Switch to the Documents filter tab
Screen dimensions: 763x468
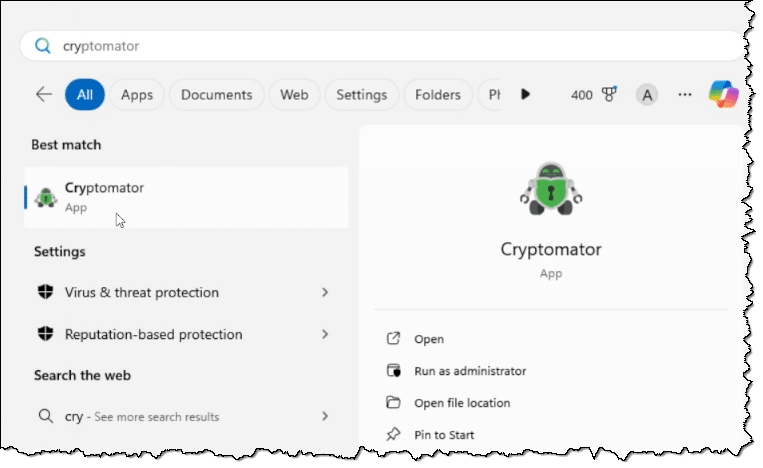[x=217, y=95]
